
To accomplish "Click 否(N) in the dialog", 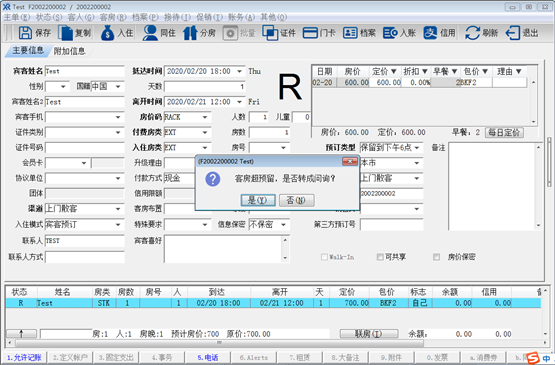I will (297, 200).
